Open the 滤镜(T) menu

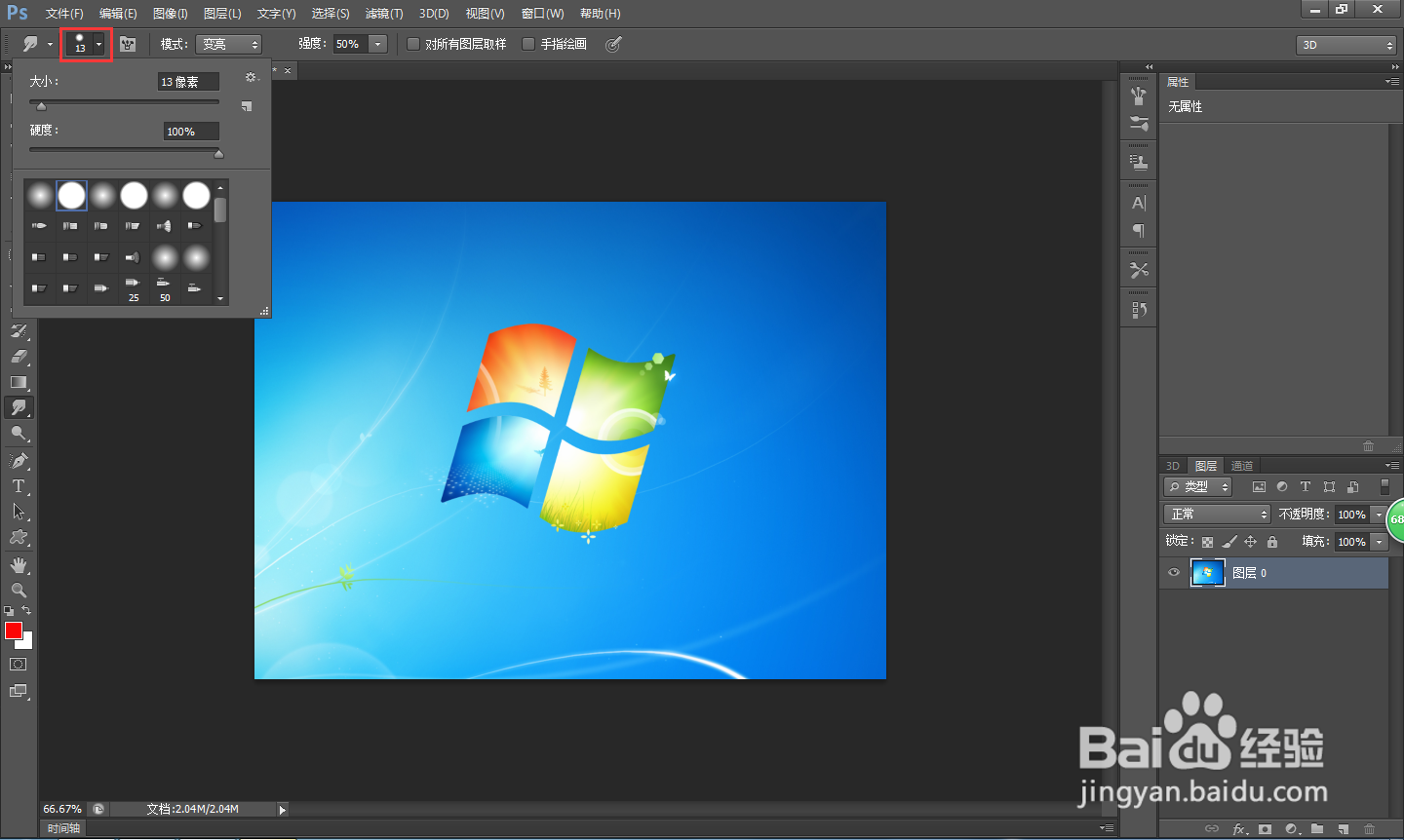pyautogui.click(x=384, y=14)
